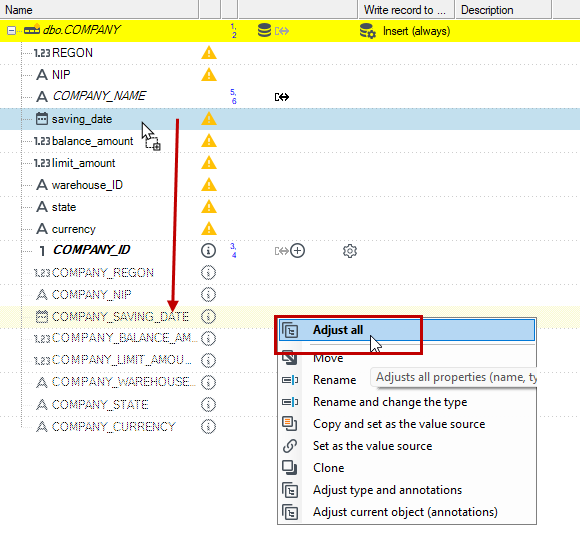Image resolution: width=580 pixels, height=545 pixels.
Task: Choose Move from context menu
Action: [x=407, y=358]
